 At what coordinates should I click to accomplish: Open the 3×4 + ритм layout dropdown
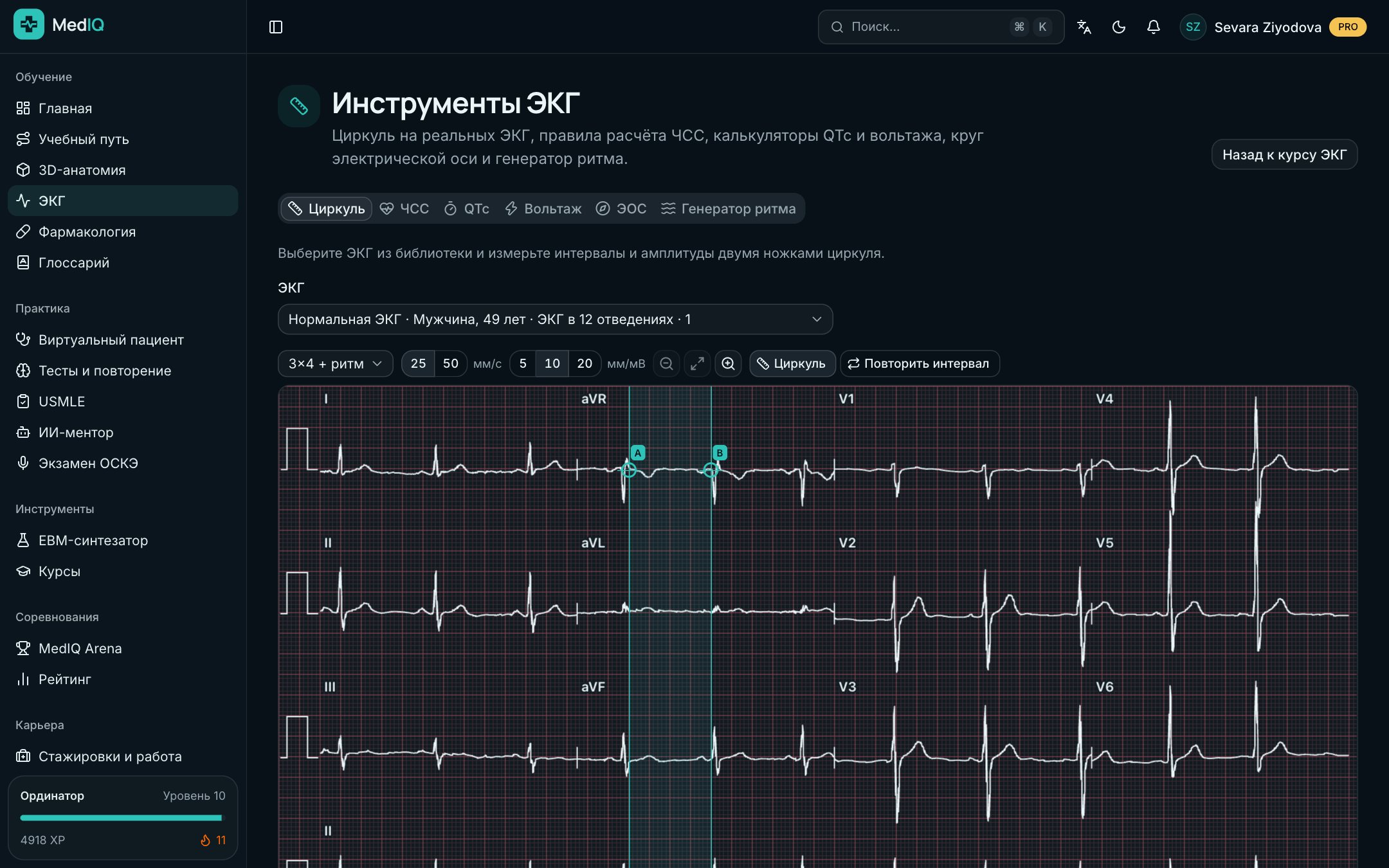point(335,364)
